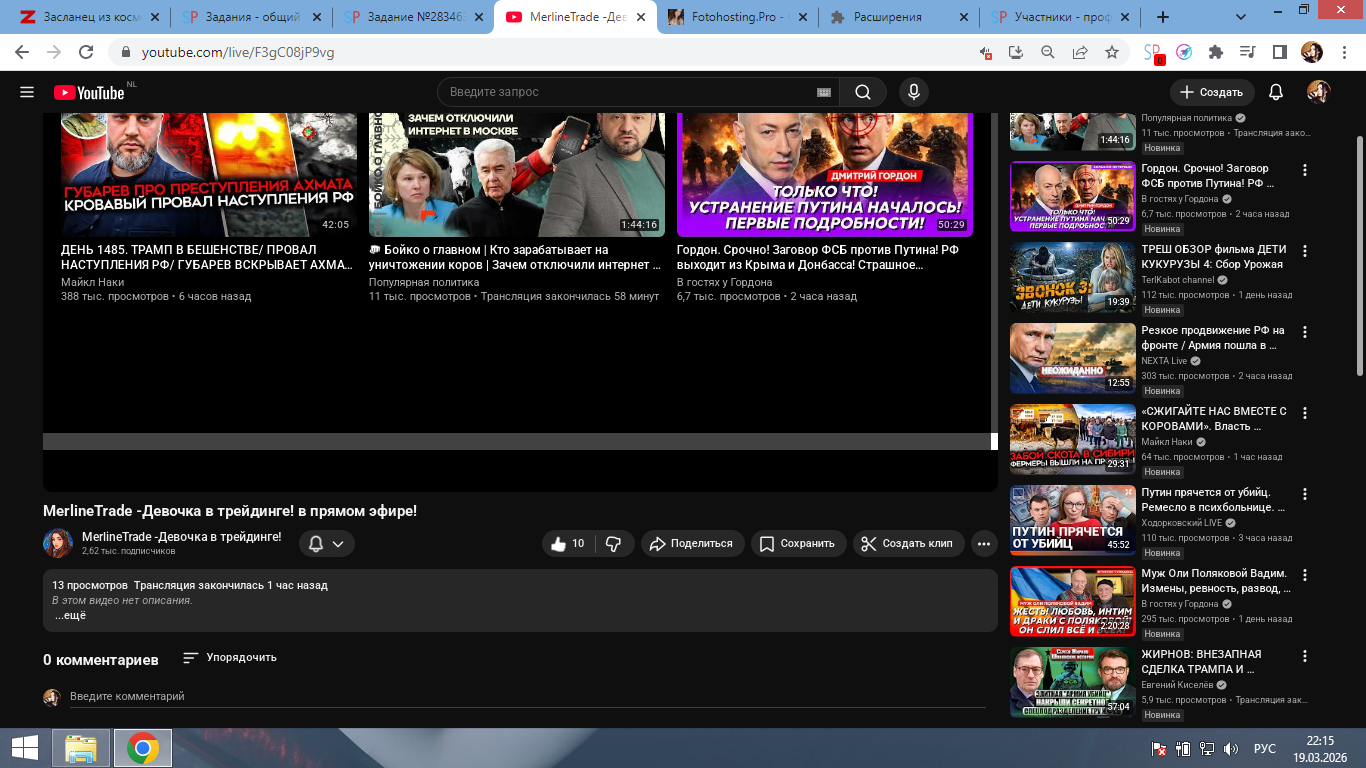The image size is (1366, 768).
Task: Click the YouTube logo home icon
Action: 90,92
